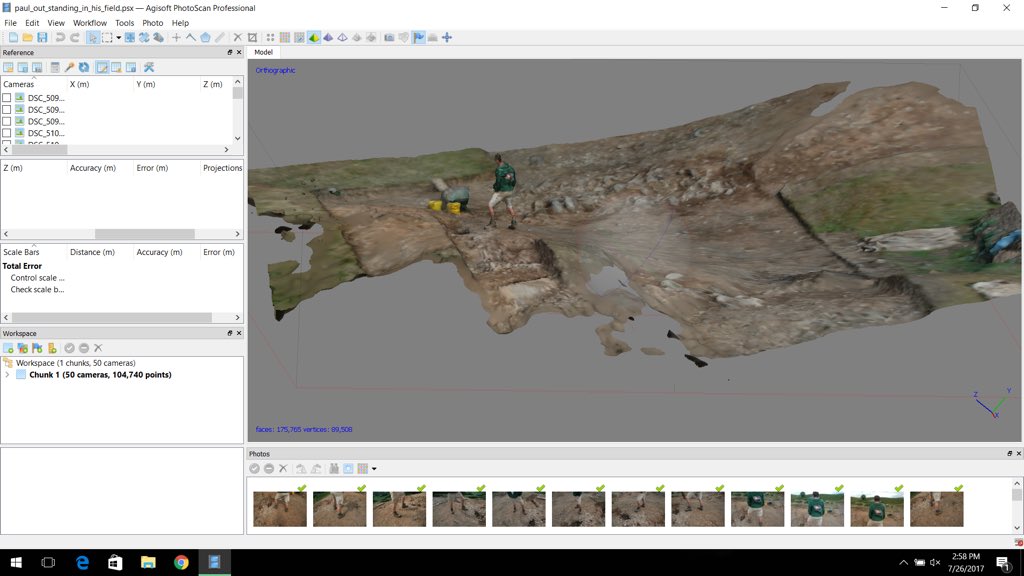Expand the Chunk 1 tree node
Image resolution: width=1024 pixels, height=576 pixels.
pyautogui.click(x=7, y=375)
